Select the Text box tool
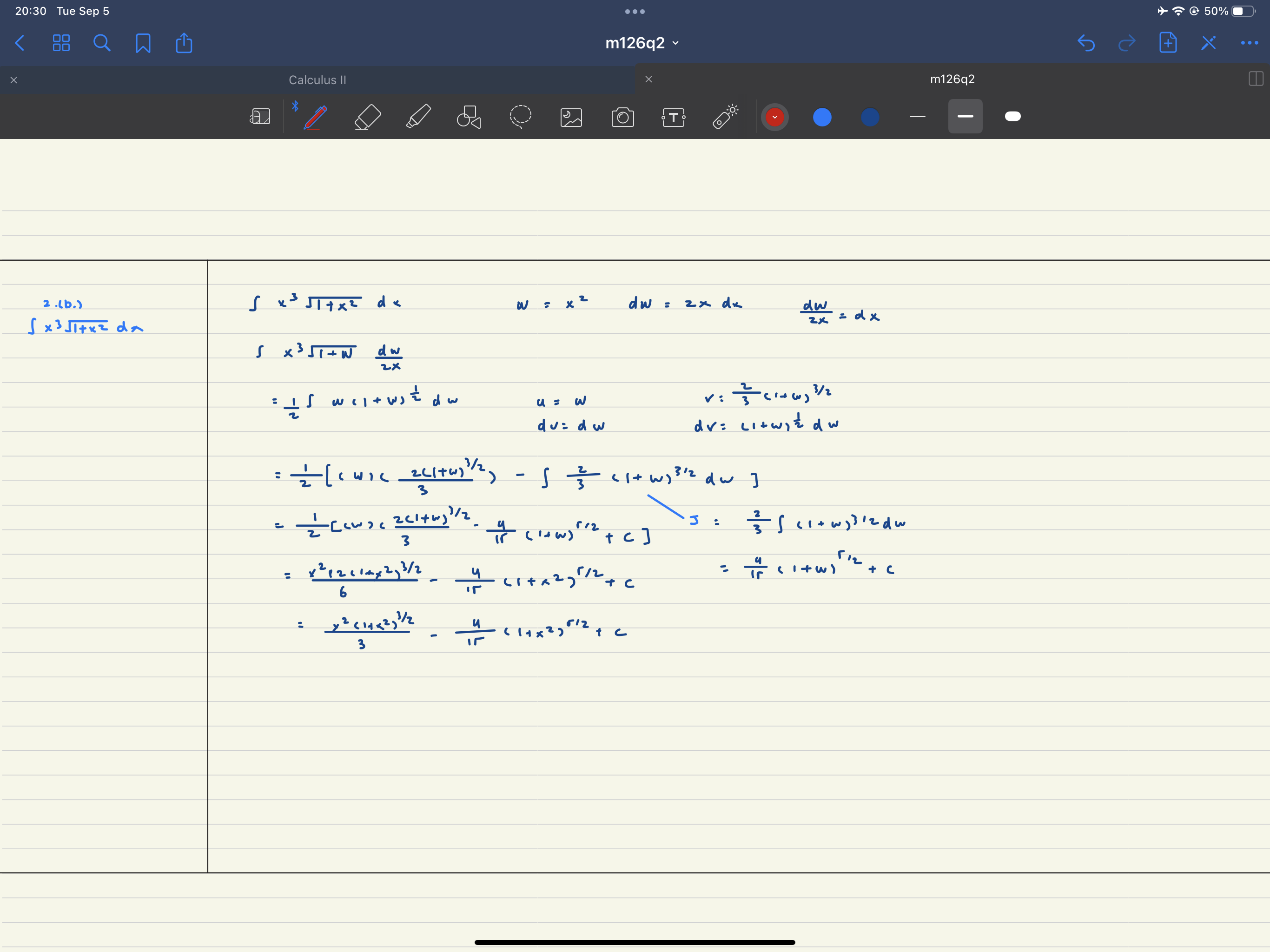The image size is (1270, 952). coord(674,117)
